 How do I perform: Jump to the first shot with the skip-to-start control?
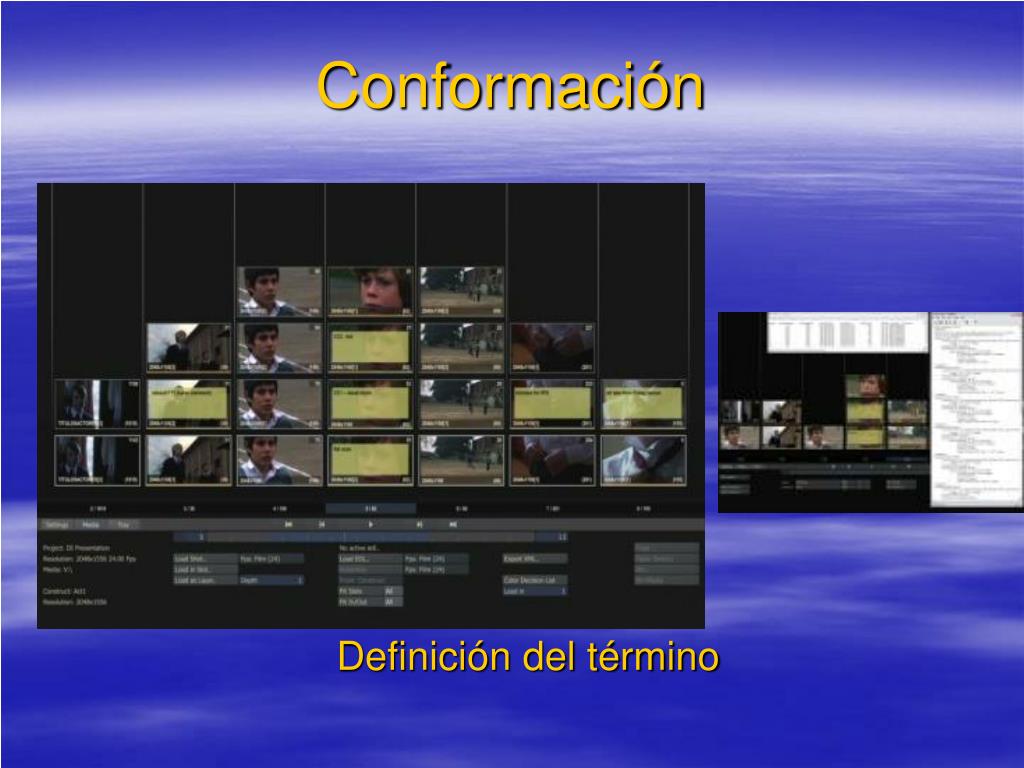(x=288, y=524)
